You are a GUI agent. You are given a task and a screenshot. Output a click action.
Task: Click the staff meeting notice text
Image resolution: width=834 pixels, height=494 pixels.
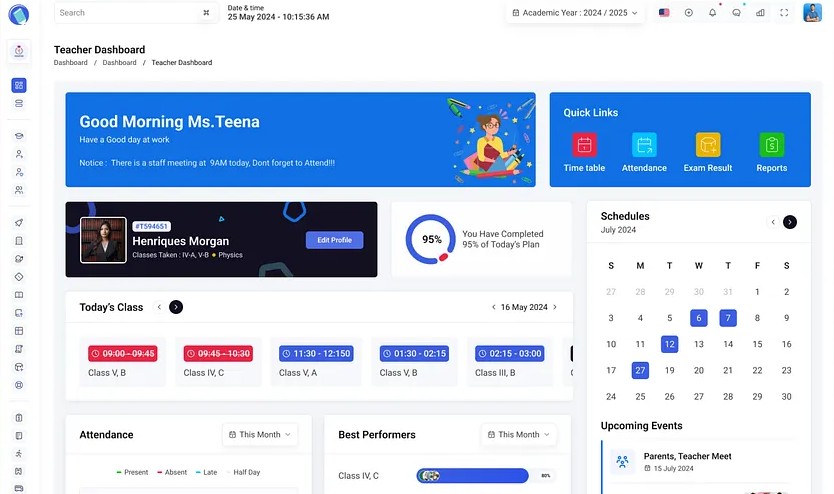pyautogui.click(x=207, y=163)
